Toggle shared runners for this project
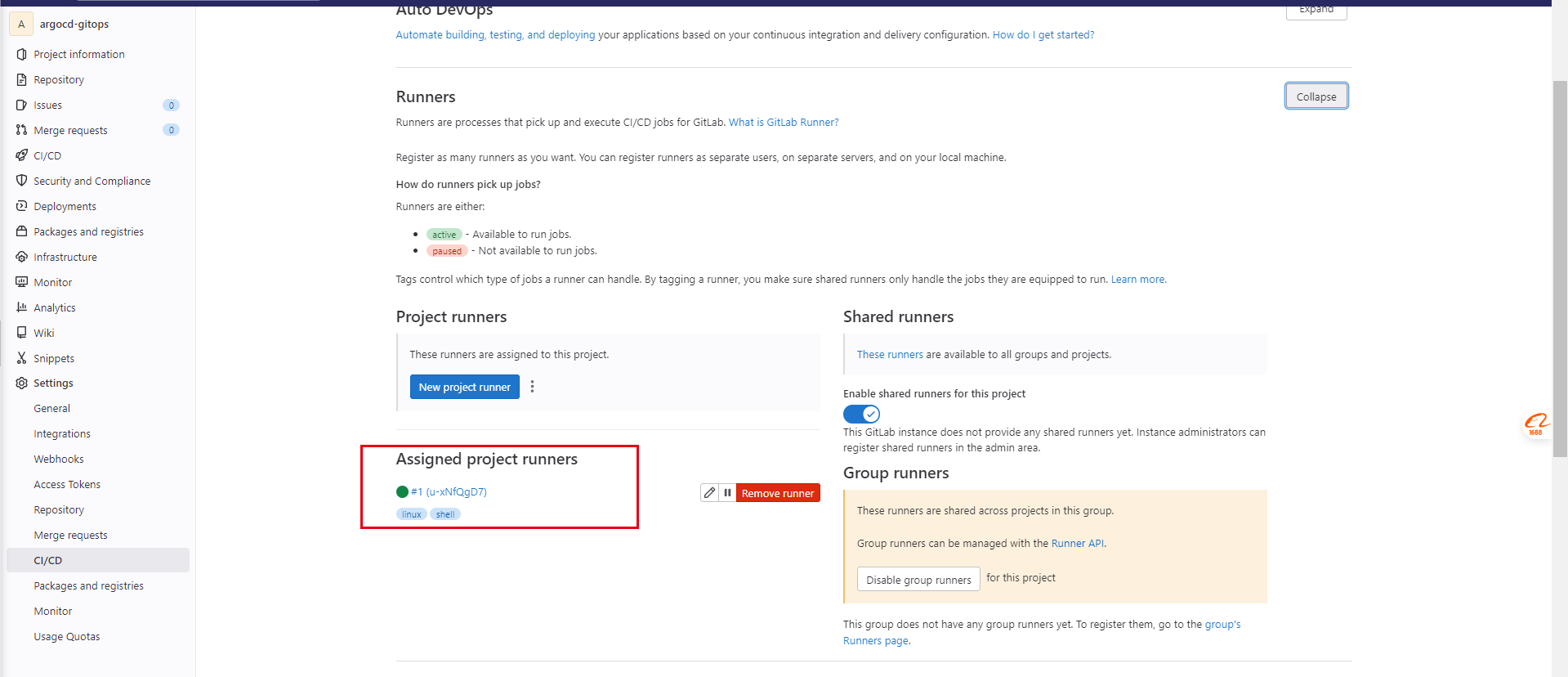This screenshot has width=1568, height=677. (x=861, y=414)
